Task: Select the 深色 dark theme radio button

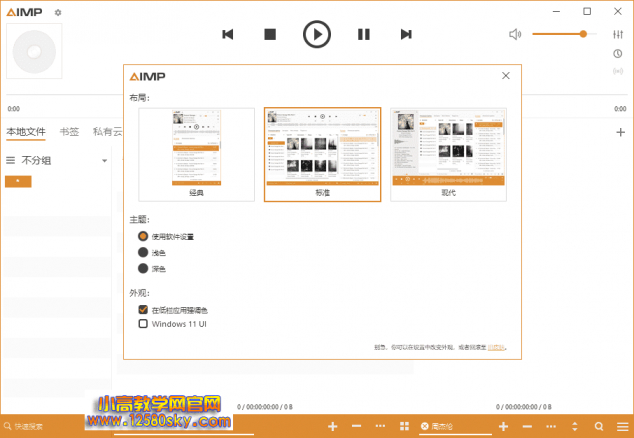Action: [143, 268]
